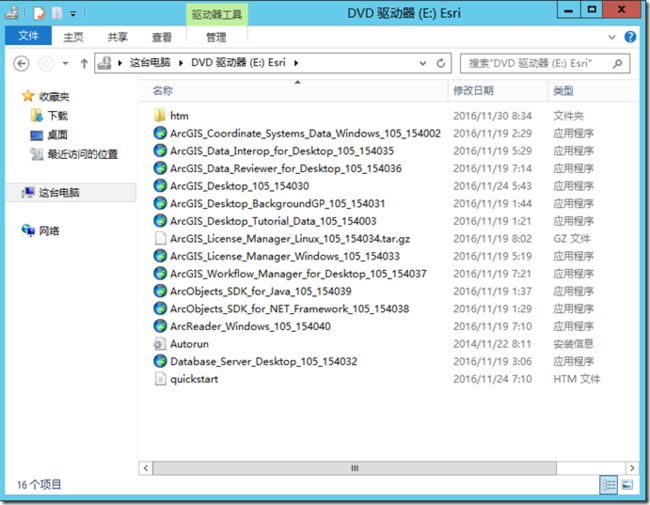
Task: Click the ArcObjects_SDK_for_NET_Framework installer icon
Action: 160,308
